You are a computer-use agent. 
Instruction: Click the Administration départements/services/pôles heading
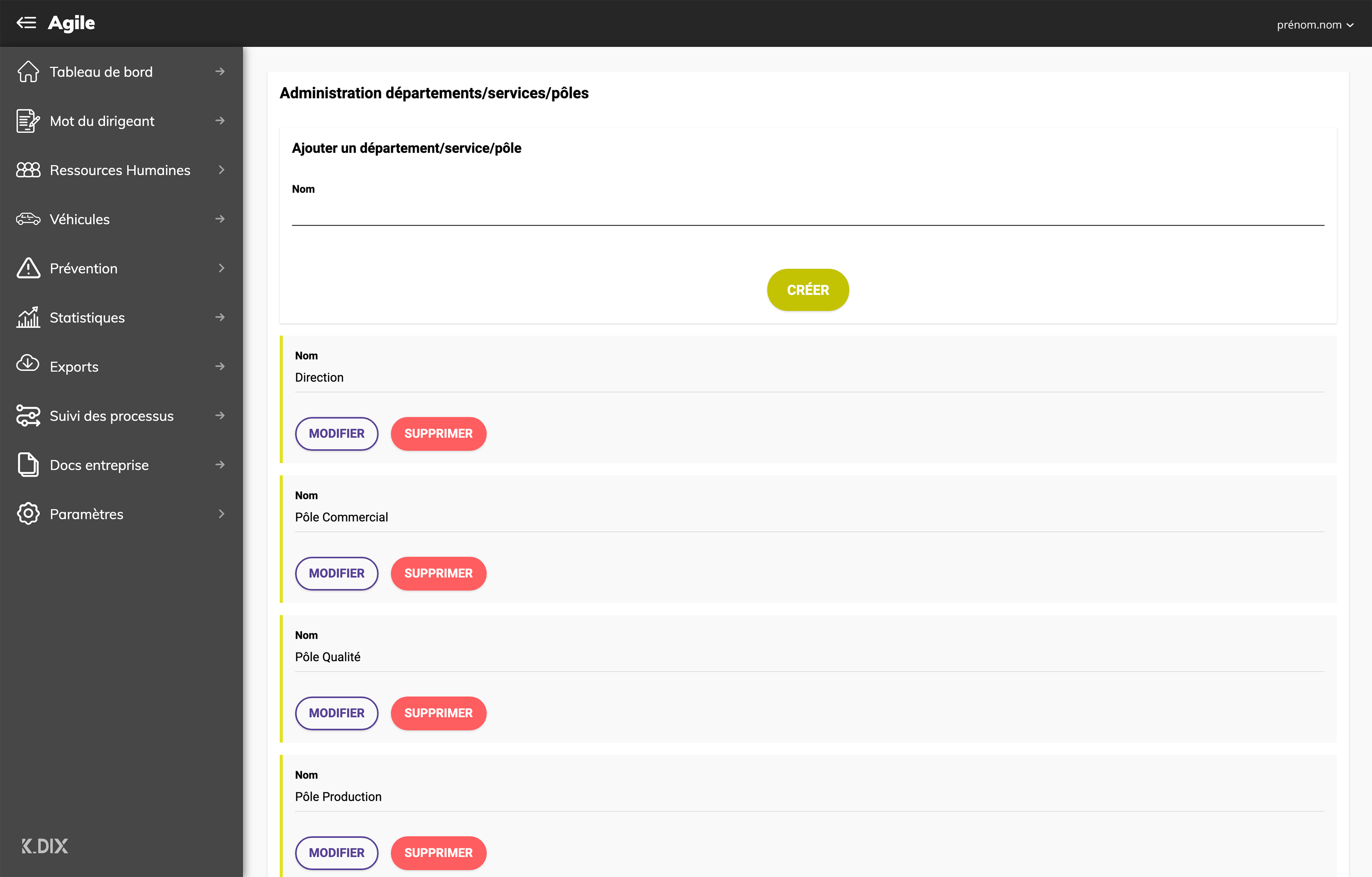(434, 93)
